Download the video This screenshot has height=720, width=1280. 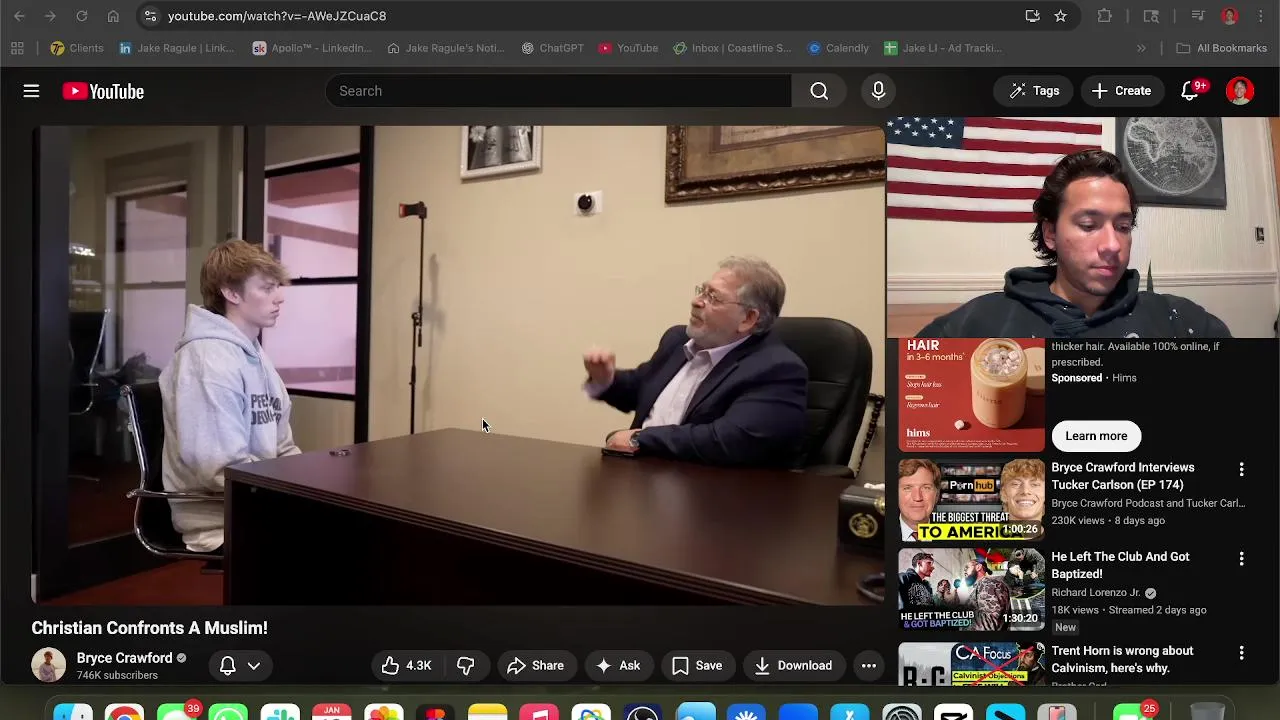click(x=793, y=666)
